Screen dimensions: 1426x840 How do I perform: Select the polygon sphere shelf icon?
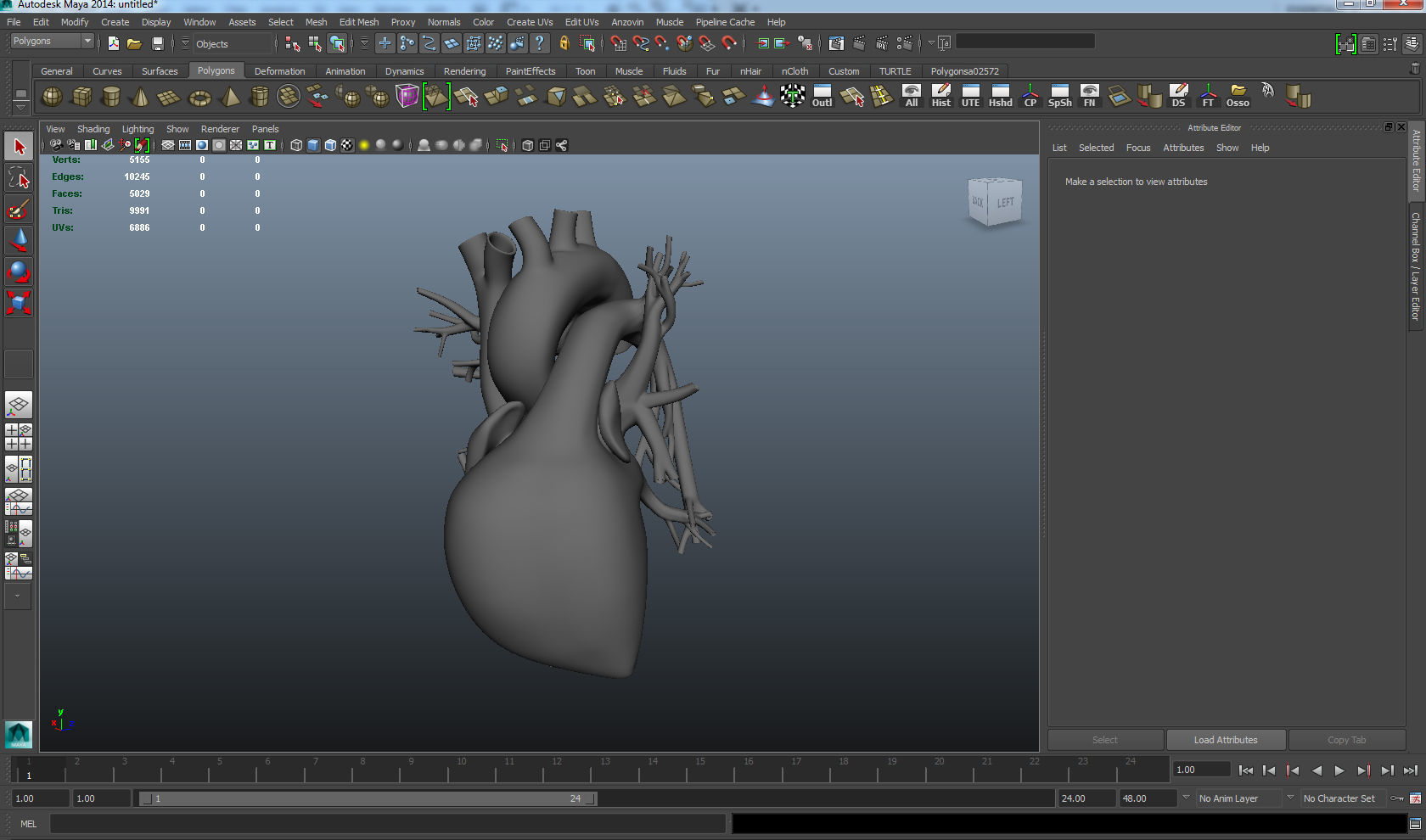tap(52, 97)
